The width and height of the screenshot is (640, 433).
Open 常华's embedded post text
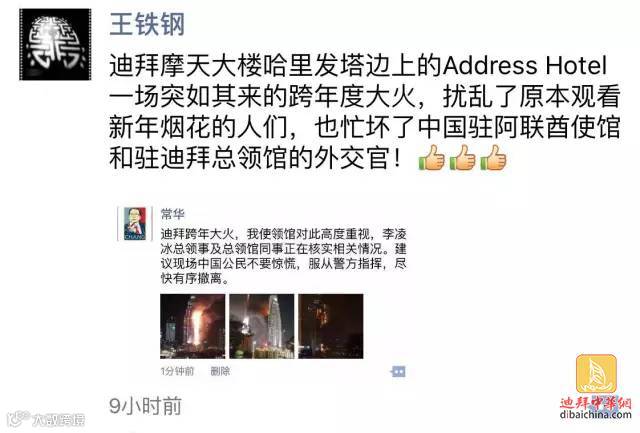point(283,256)
